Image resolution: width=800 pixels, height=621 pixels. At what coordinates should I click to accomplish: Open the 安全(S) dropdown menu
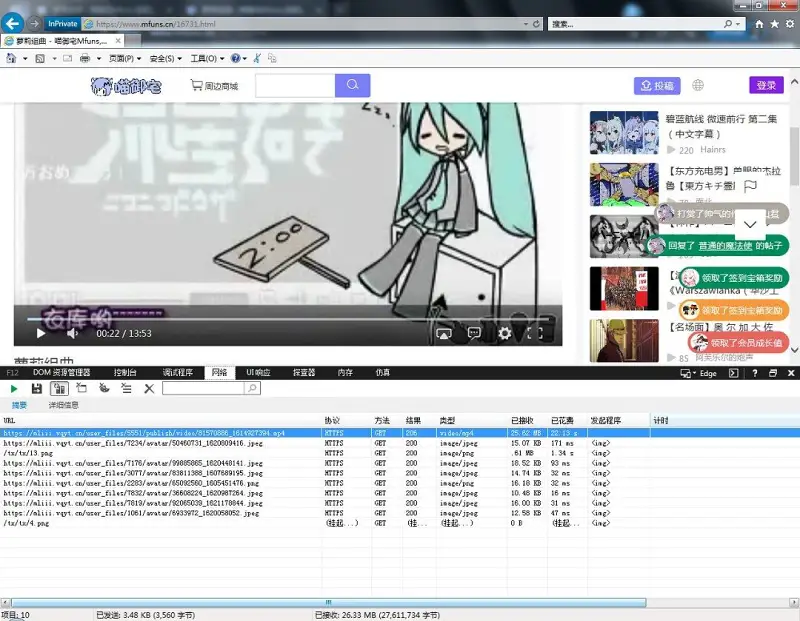165,59
